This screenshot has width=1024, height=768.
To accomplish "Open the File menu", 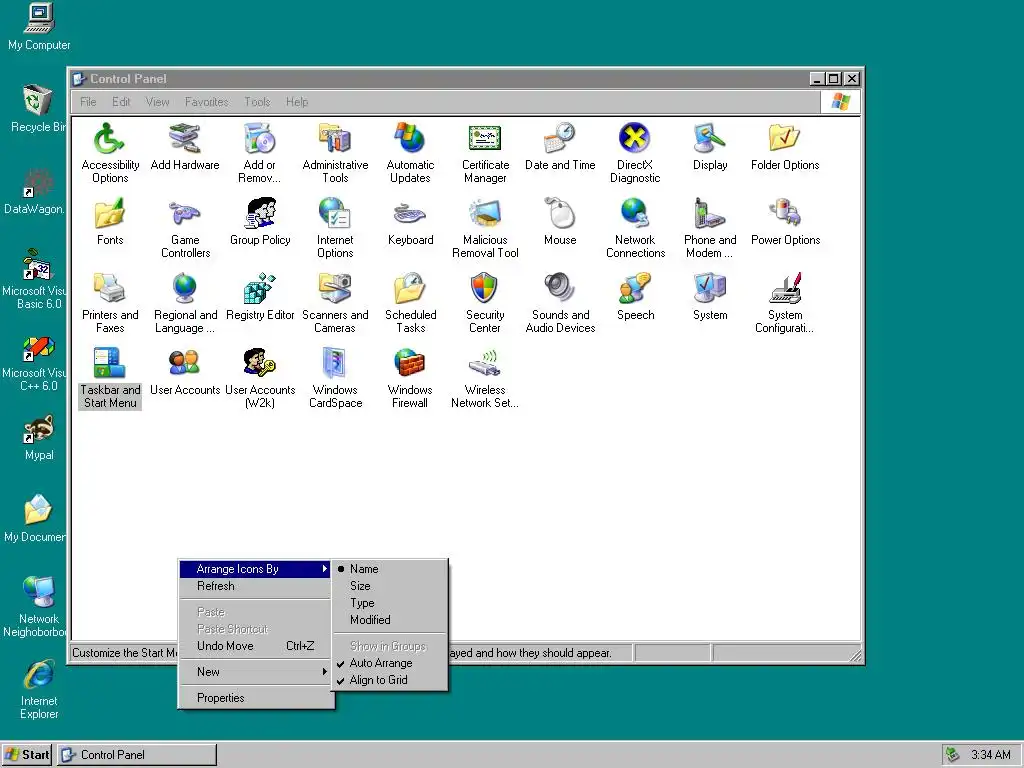I will tap(88, 102).
